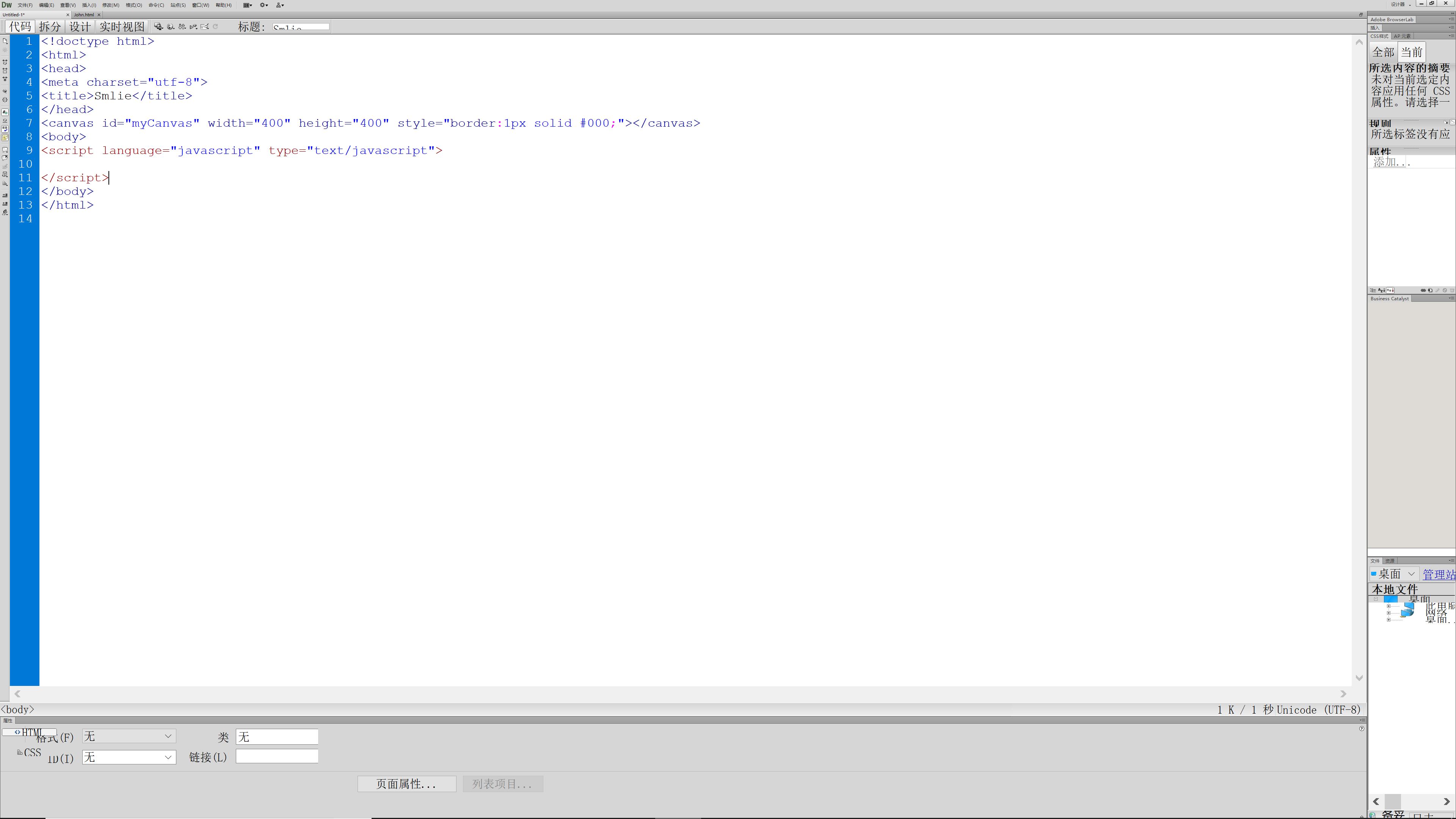Open extend Dreamweaver gear dropdown
This screenshot has width=1456, height=819.
point(264,5)
